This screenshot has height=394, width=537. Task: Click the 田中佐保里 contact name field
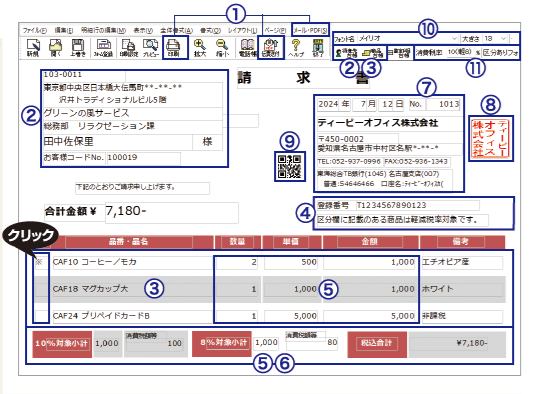pyautogui.click(x=117, y=142)
